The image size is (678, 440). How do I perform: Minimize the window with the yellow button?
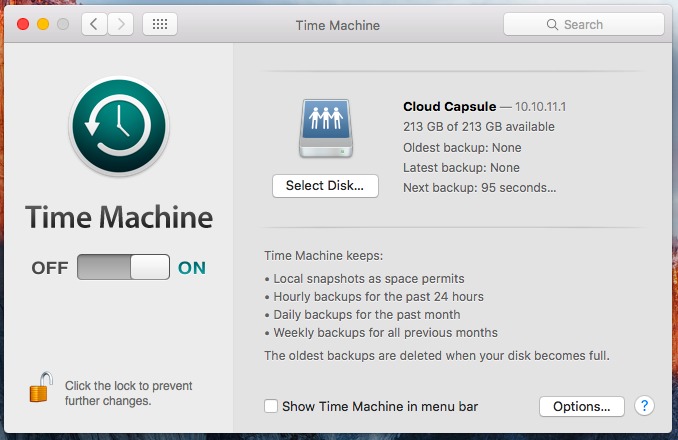43,24
